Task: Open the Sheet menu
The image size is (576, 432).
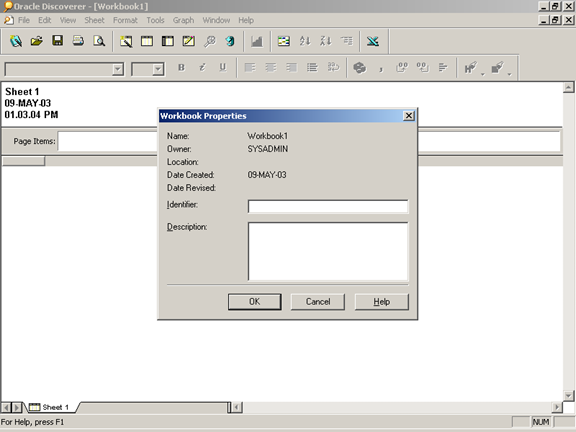Action: point(94,20)
